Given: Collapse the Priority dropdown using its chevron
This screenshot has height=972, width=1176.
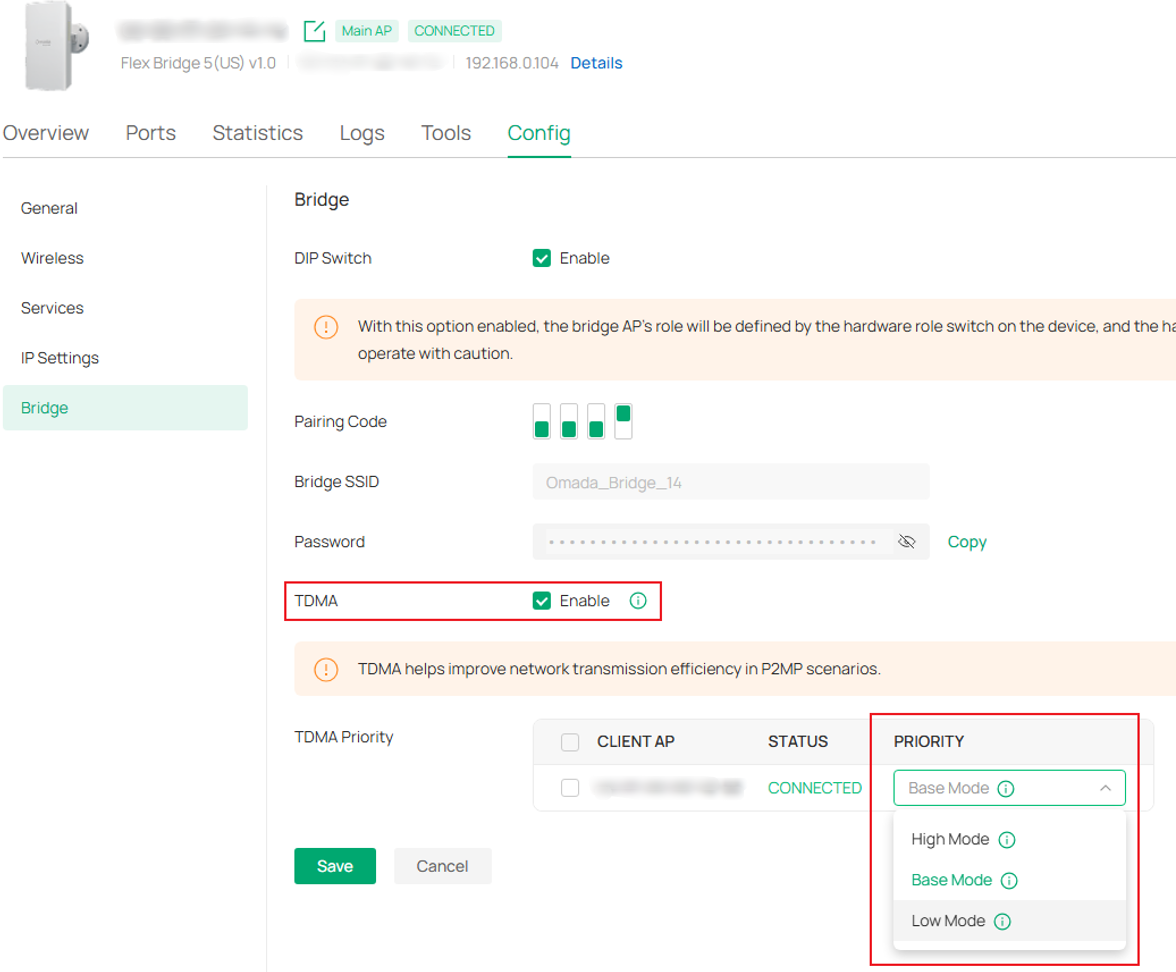Looking at the screenshot, I should click(1105, 788).
